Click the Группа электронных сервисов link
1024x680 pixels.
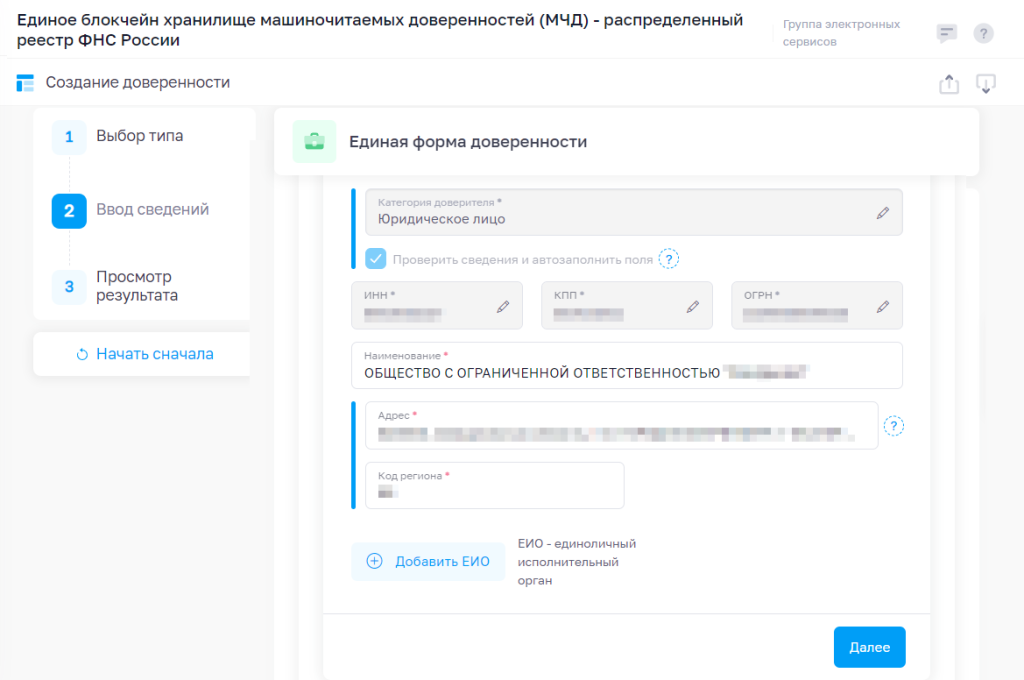tap(841, 33)
